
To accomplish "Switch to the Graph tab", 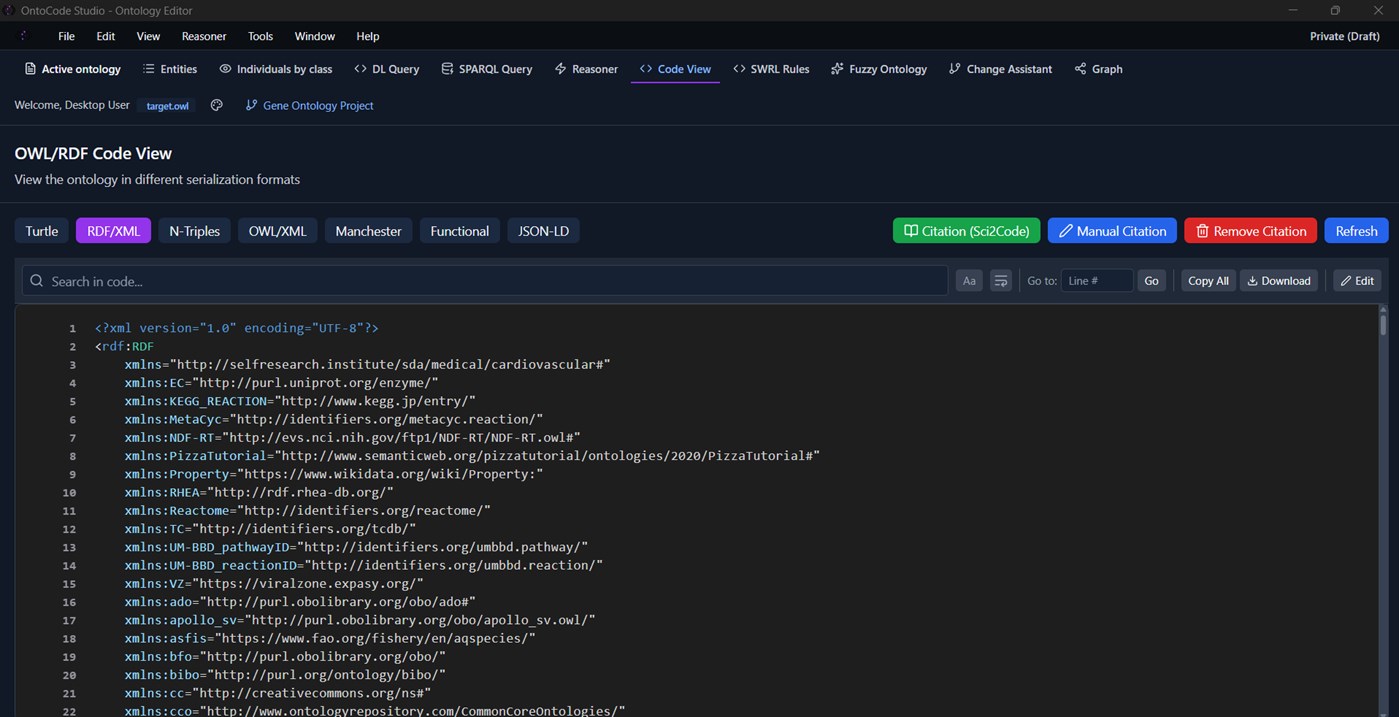I will (x=1098, y=69).
